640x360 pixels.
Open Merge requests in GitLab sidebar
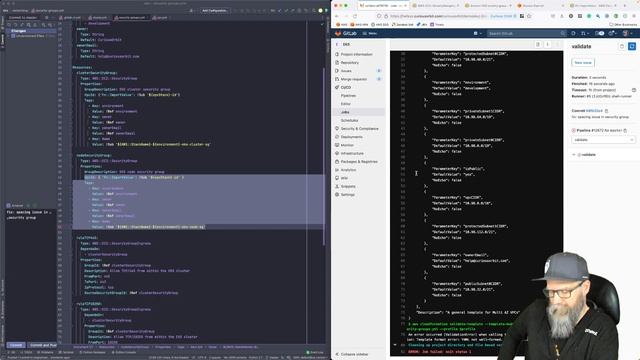(x=354, y=79)
